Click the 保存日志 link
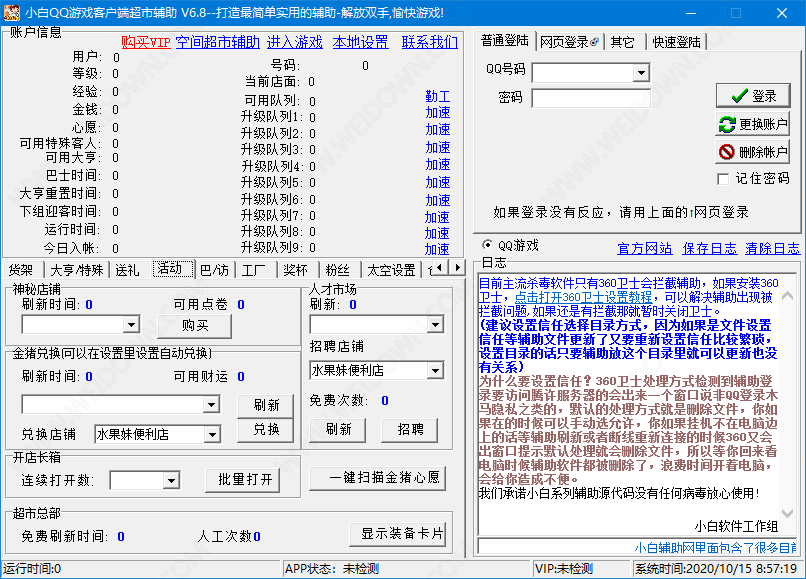The height and width of the screenshot is (579, 806). [709, 248]
